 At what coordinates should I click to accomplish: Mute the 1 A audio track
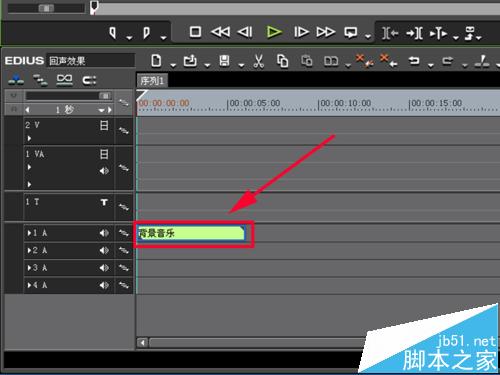click(104, 233)
